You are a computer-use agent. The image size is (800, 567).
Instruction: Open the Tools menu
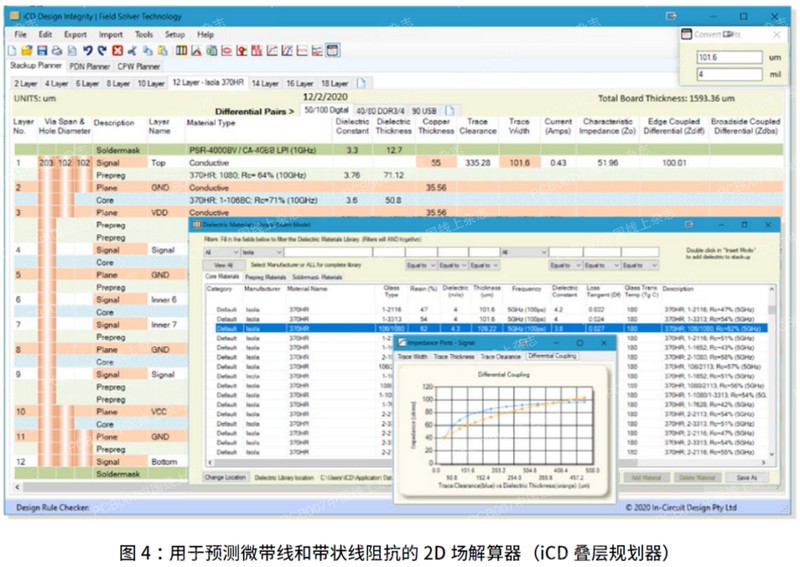coord(144,34)
